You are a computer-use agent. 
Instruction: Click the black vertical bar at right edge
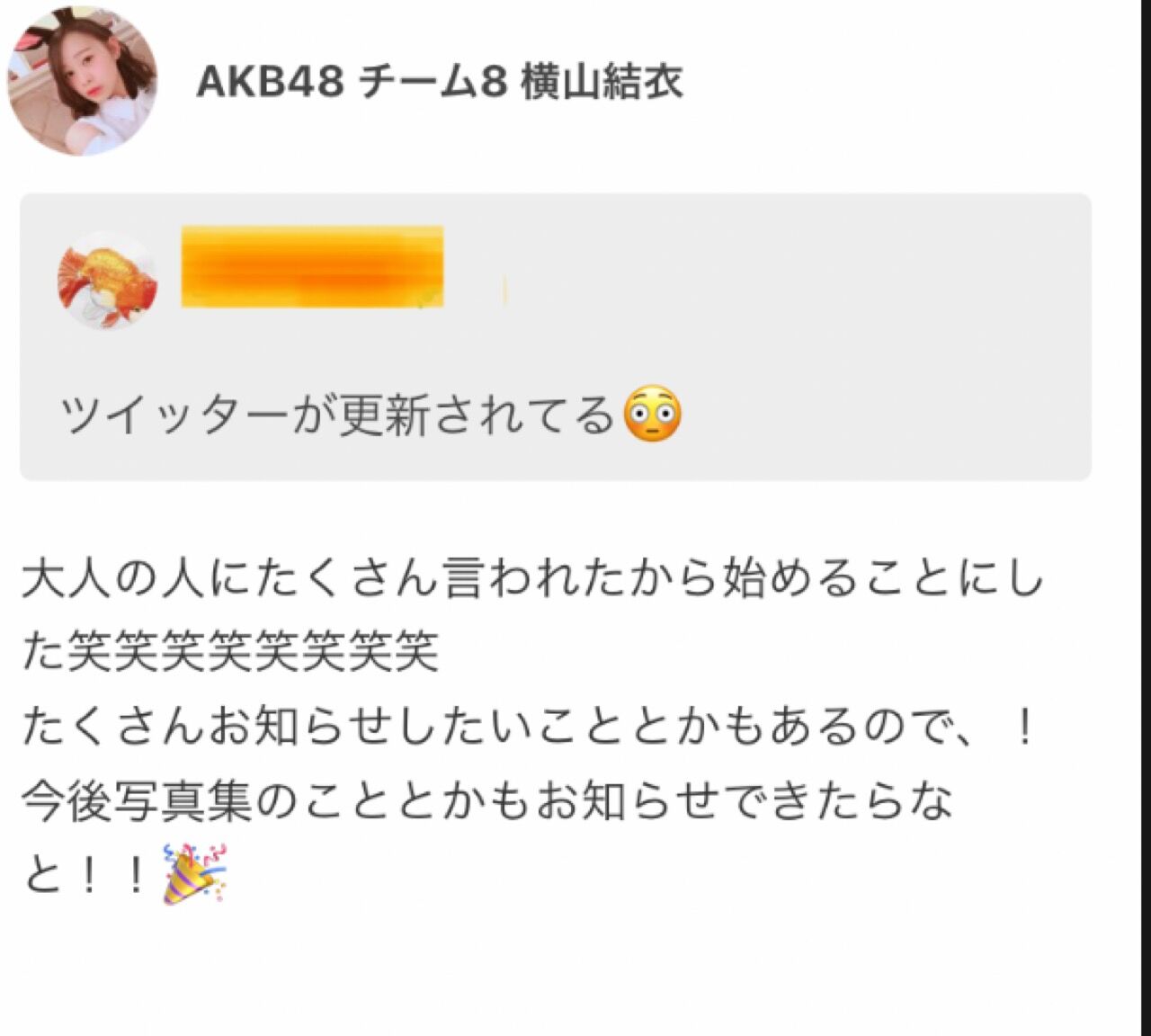click(1146, 518)
